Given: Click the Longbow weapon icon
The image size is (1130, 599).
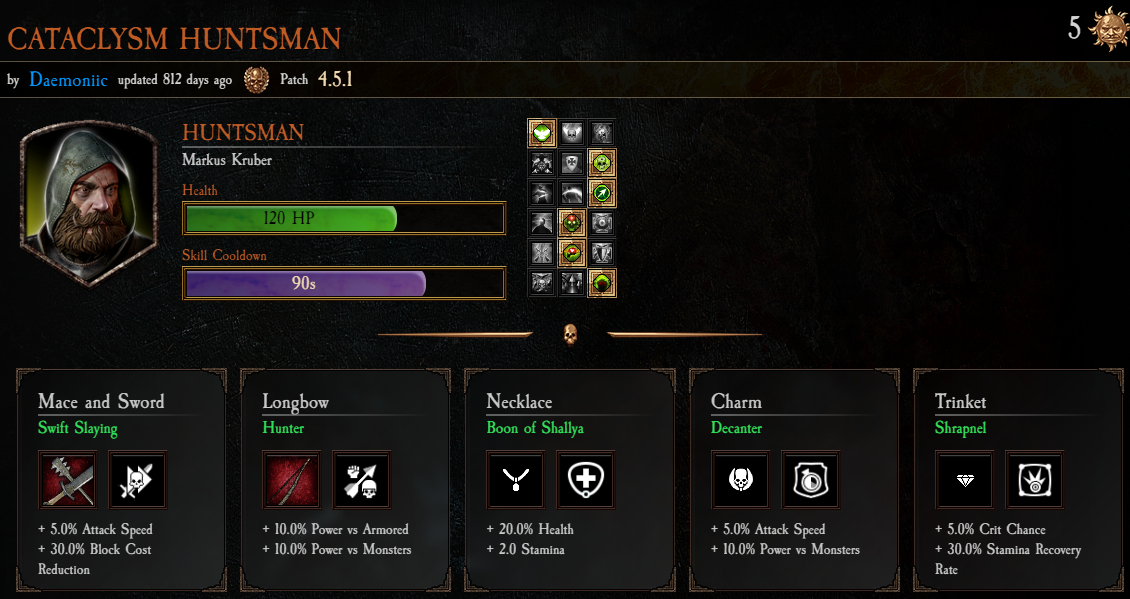Looking at the screenshot, I should point(291,479).
